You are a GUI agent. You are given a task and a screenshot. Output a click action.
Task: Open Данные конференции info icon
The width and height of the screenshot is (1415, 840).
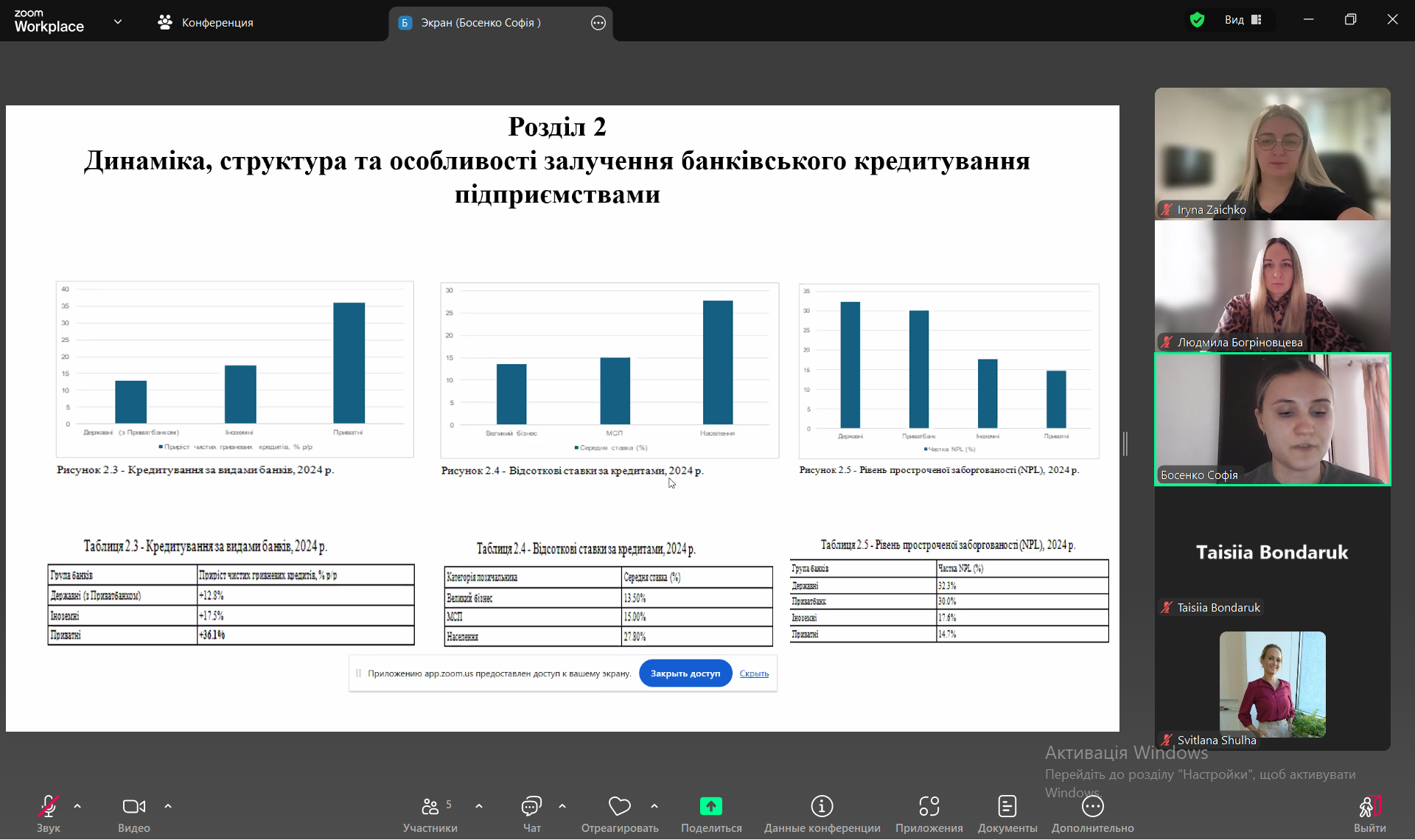[822, 807]
